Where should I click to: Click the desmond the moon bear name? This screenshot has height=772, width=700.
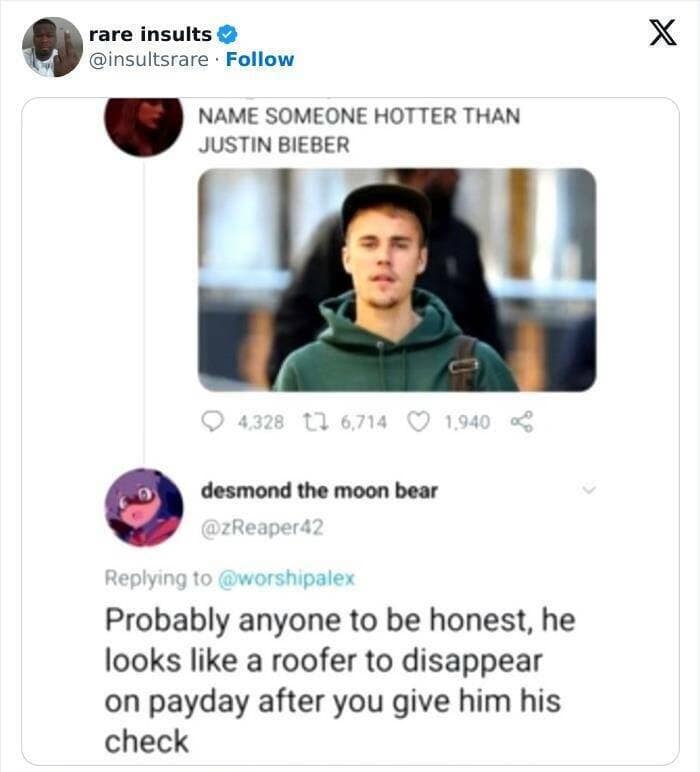coord(319,491)
